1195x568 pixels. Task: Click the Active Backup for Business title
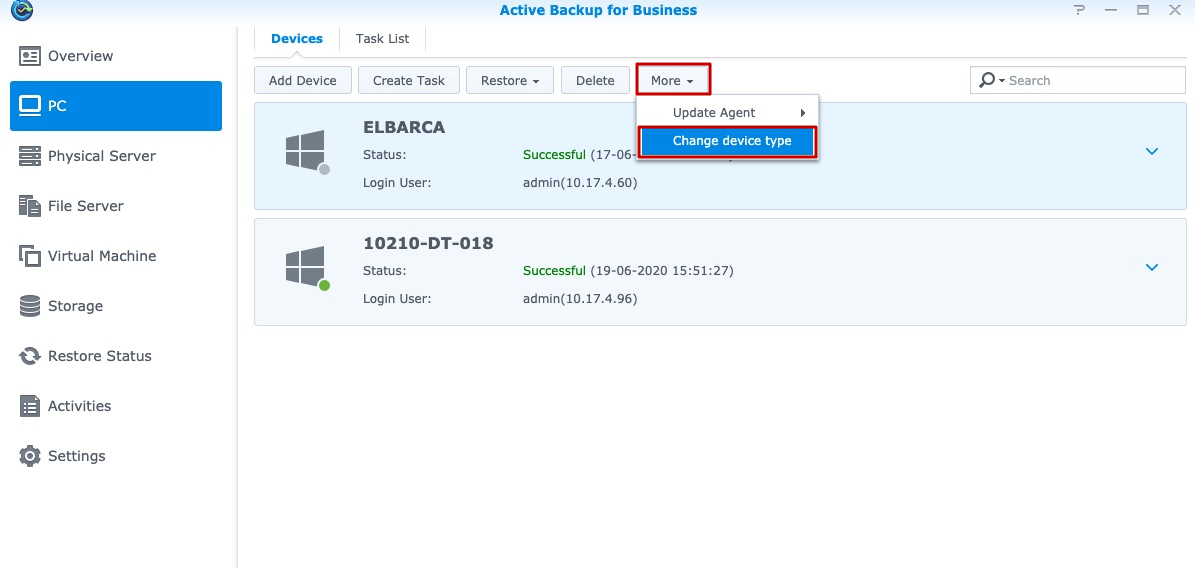(598, 10)
